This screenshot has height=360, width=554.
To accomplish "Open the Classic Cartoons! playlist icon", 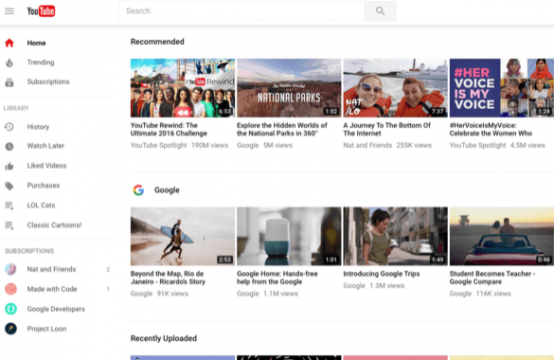I will (10, 225).
